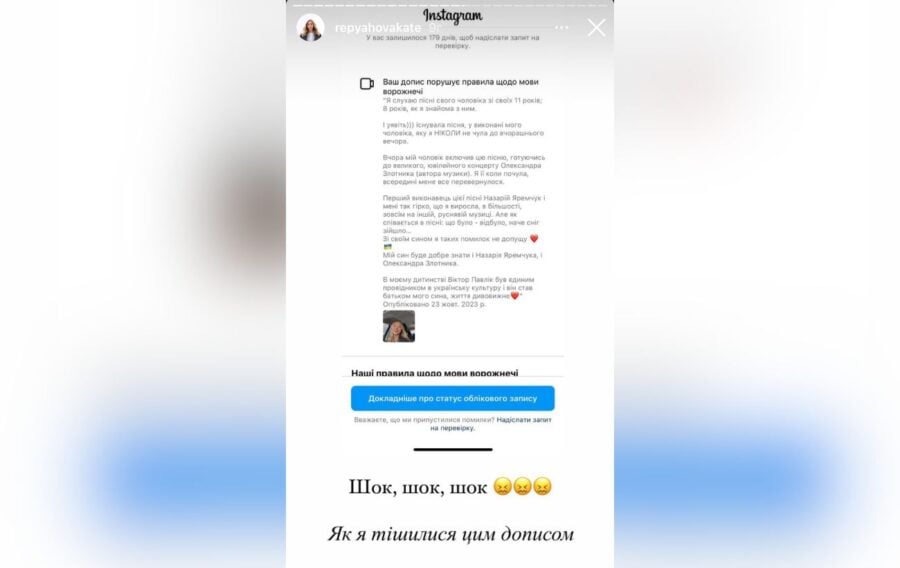Click the Ukrainian flag emoji in post text
This screenshot has height=568, width=900.
(387, 247)
